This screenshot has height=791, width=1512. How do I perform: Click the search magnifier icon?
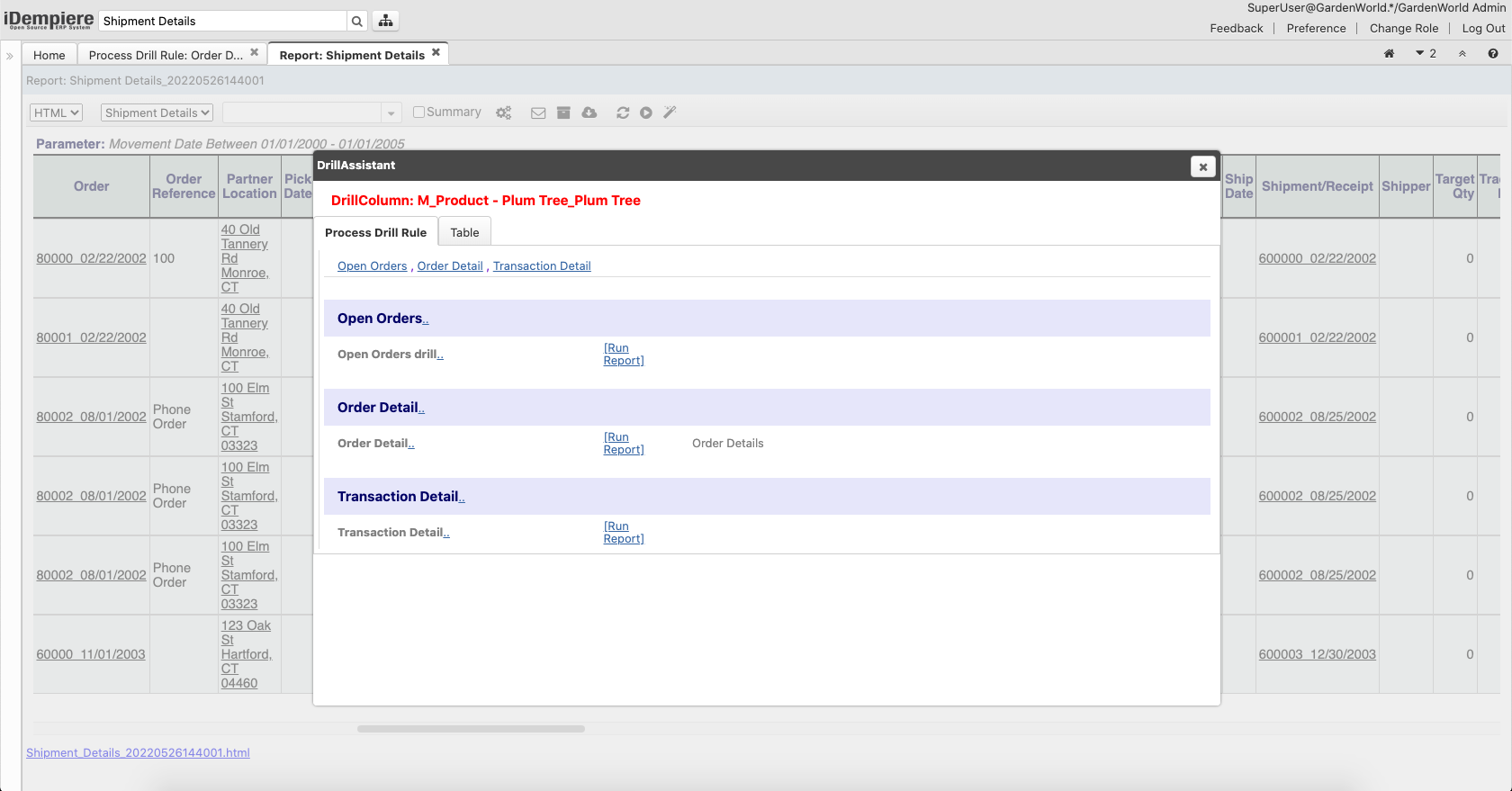[357, 21]
